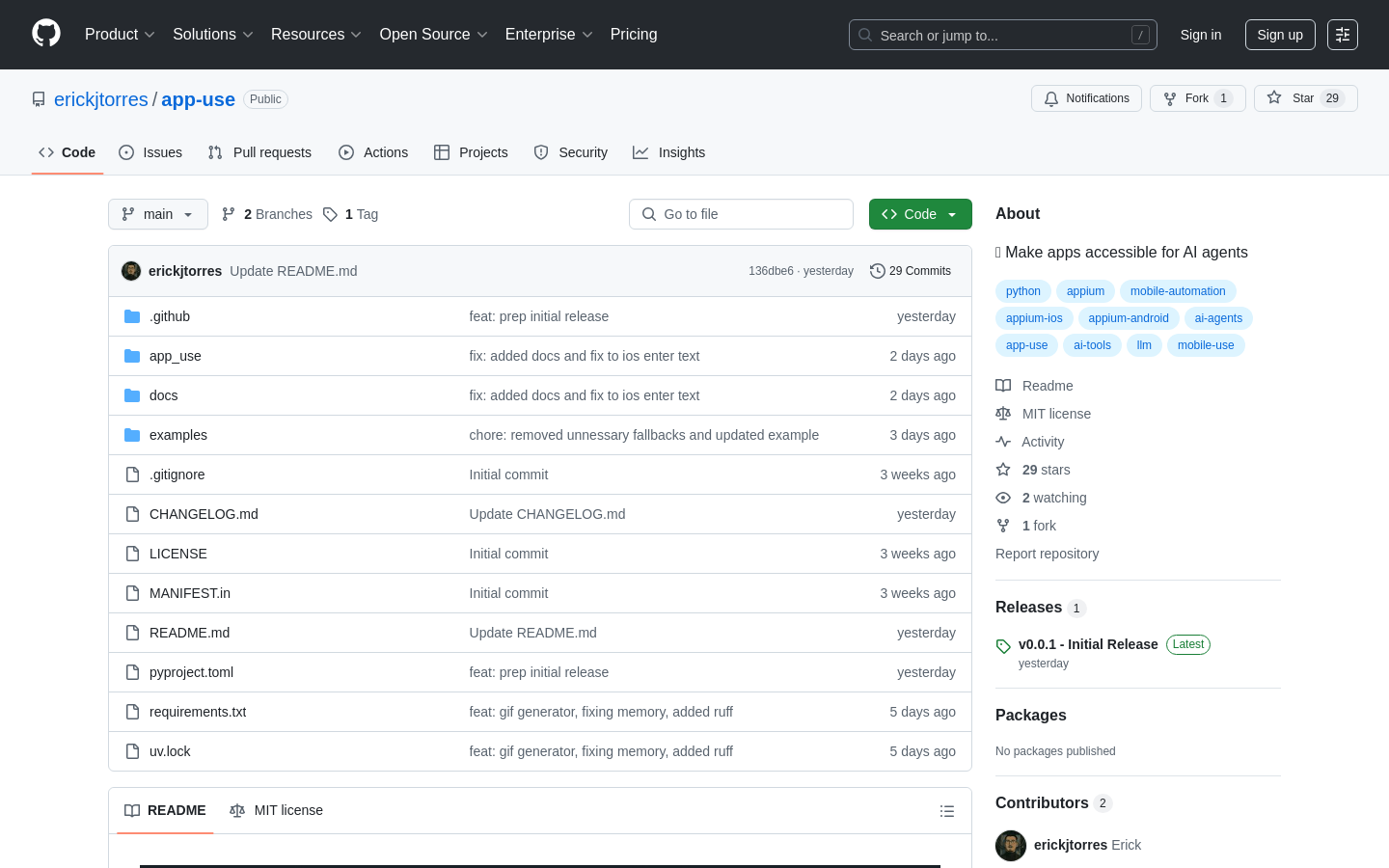Select the MIT license tab below files
The width and height of the screenshot is (1389, 868).
click(277, 810)
